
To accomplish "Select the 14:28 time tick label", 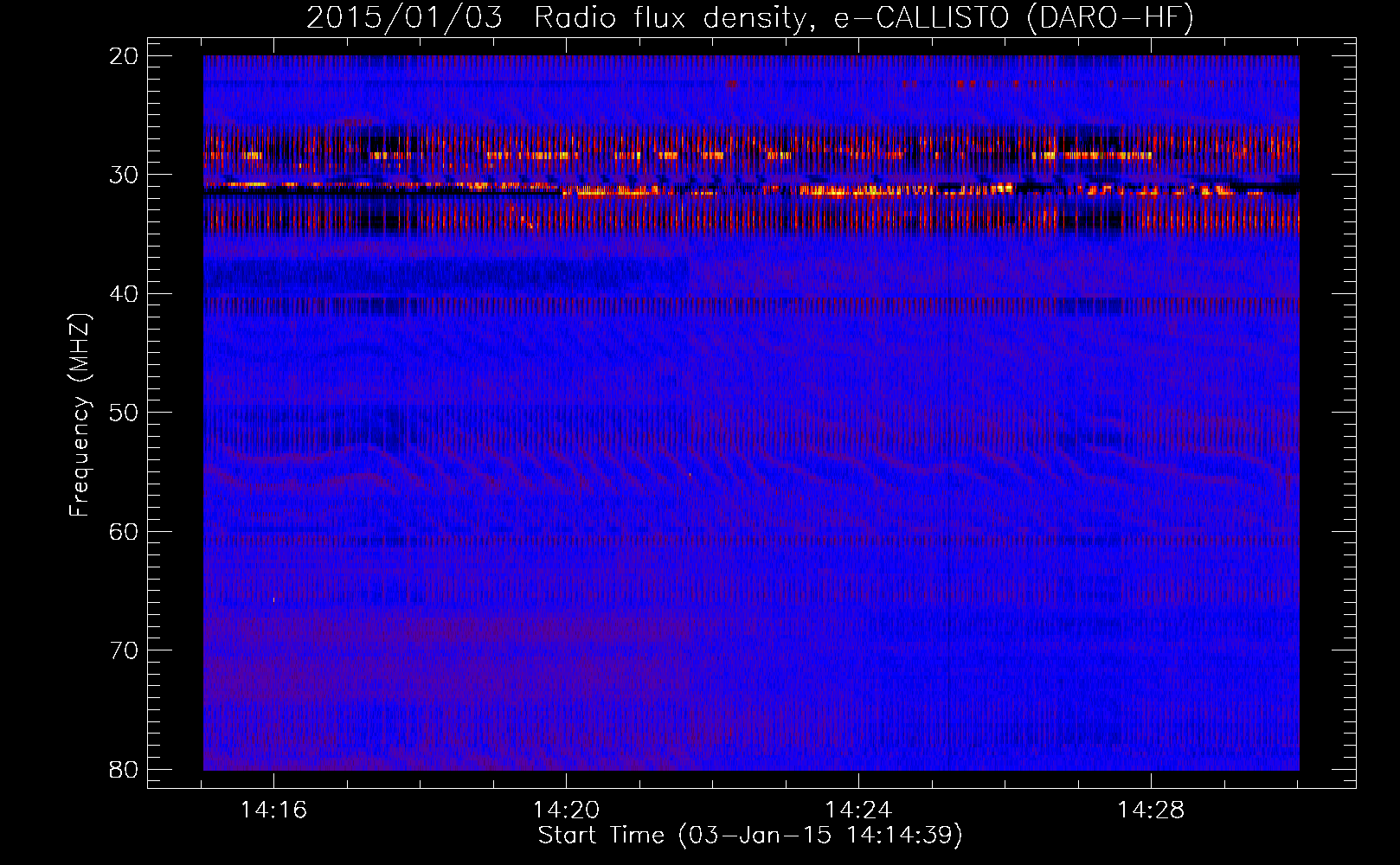I will point(1151,811).
